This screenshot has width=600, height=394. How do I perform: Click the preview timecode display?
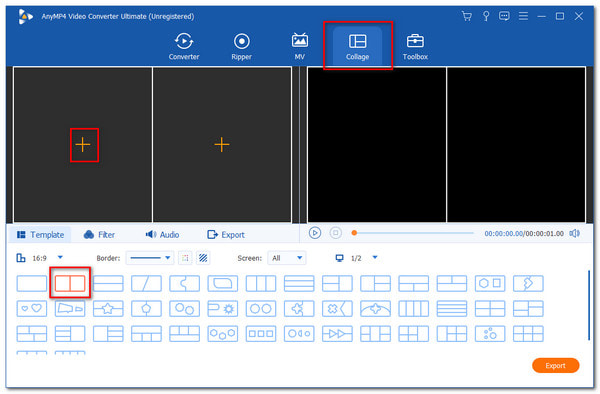[x=524, y=233]
